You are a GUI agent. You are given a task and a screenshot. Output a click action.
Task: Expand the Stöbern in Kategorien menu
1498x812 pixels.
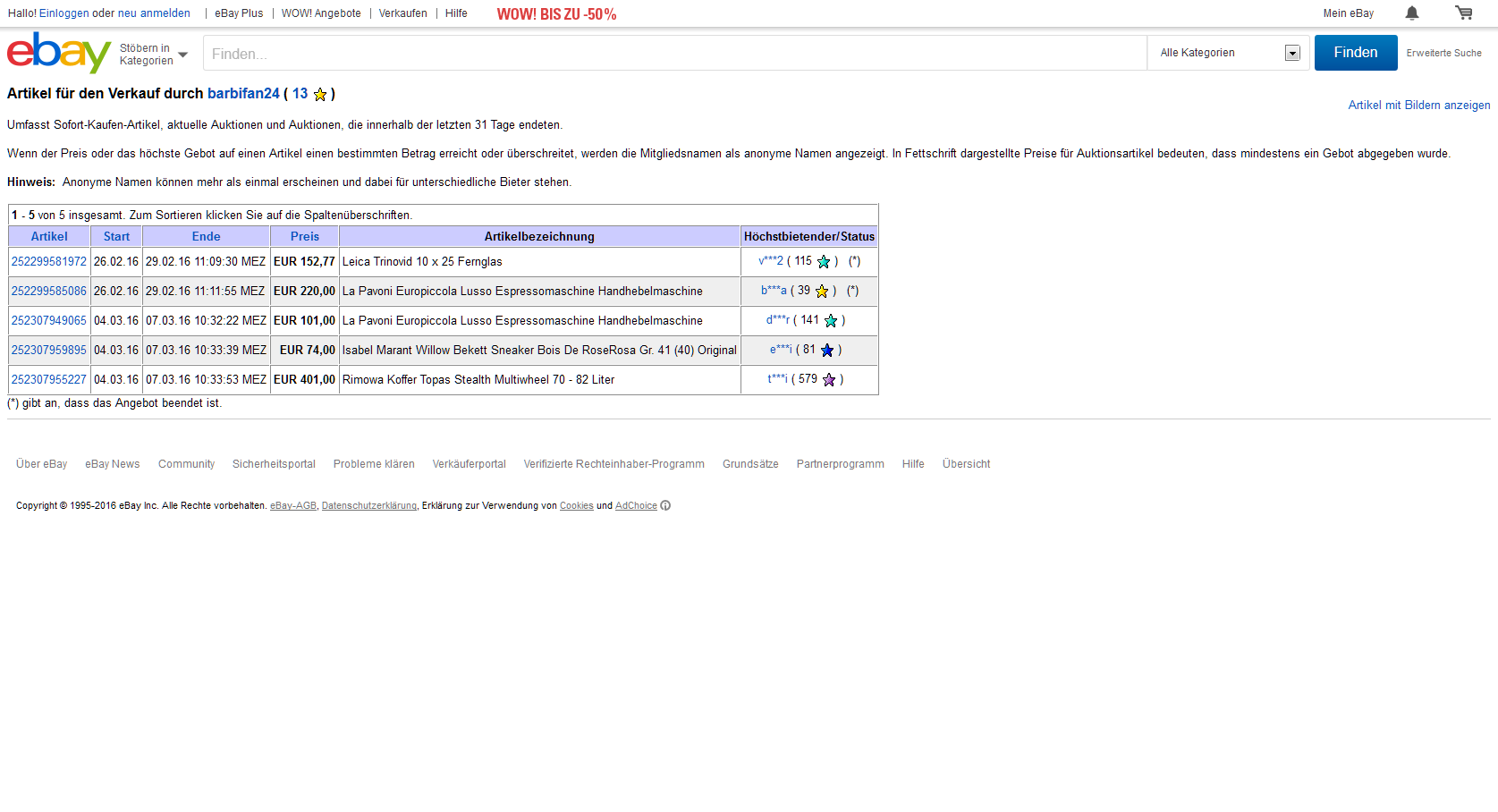pyautogui.click(x=154, y=55)
